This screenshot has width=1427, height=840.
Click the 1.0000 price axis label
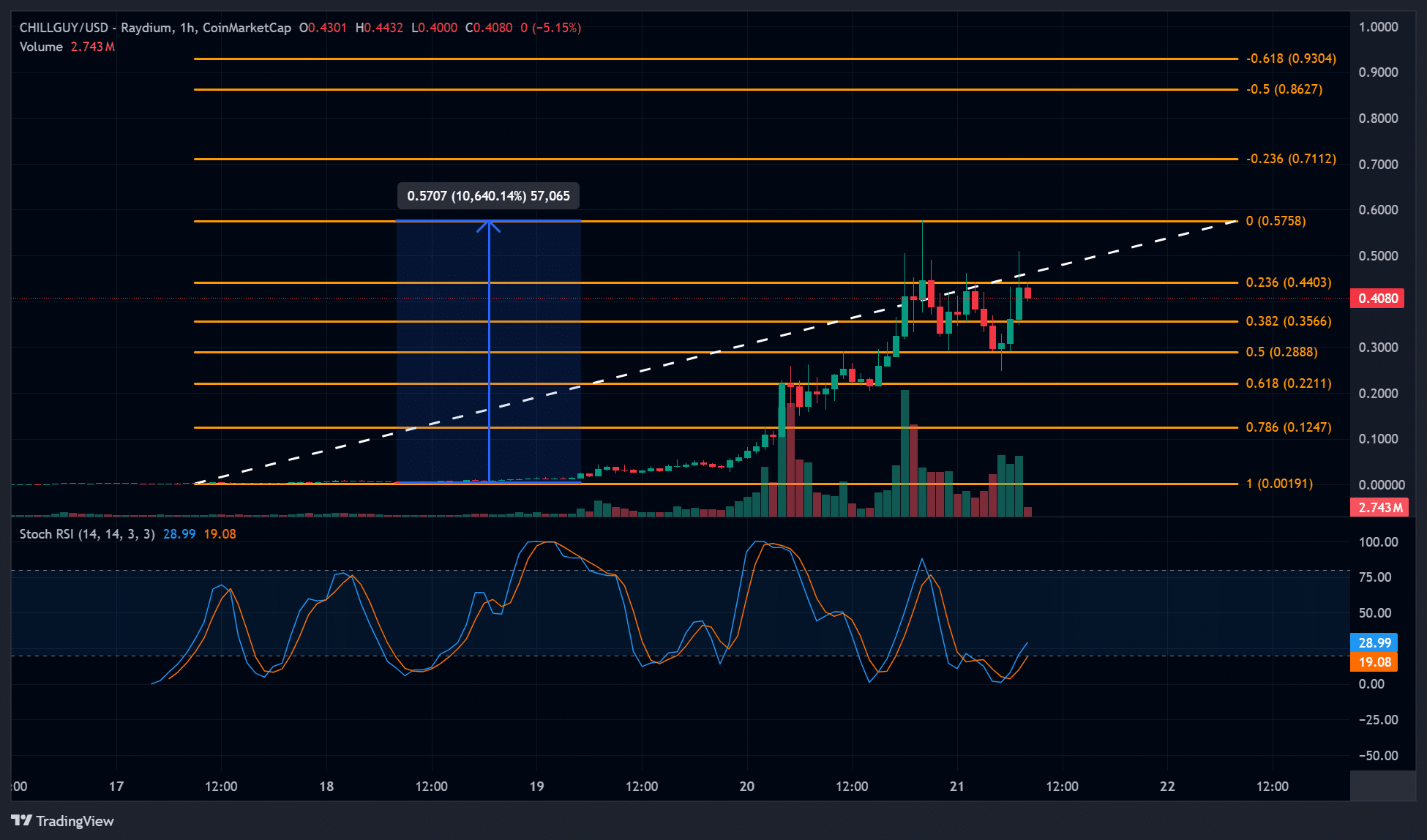pyautogui.click(x=1379, y=27)
